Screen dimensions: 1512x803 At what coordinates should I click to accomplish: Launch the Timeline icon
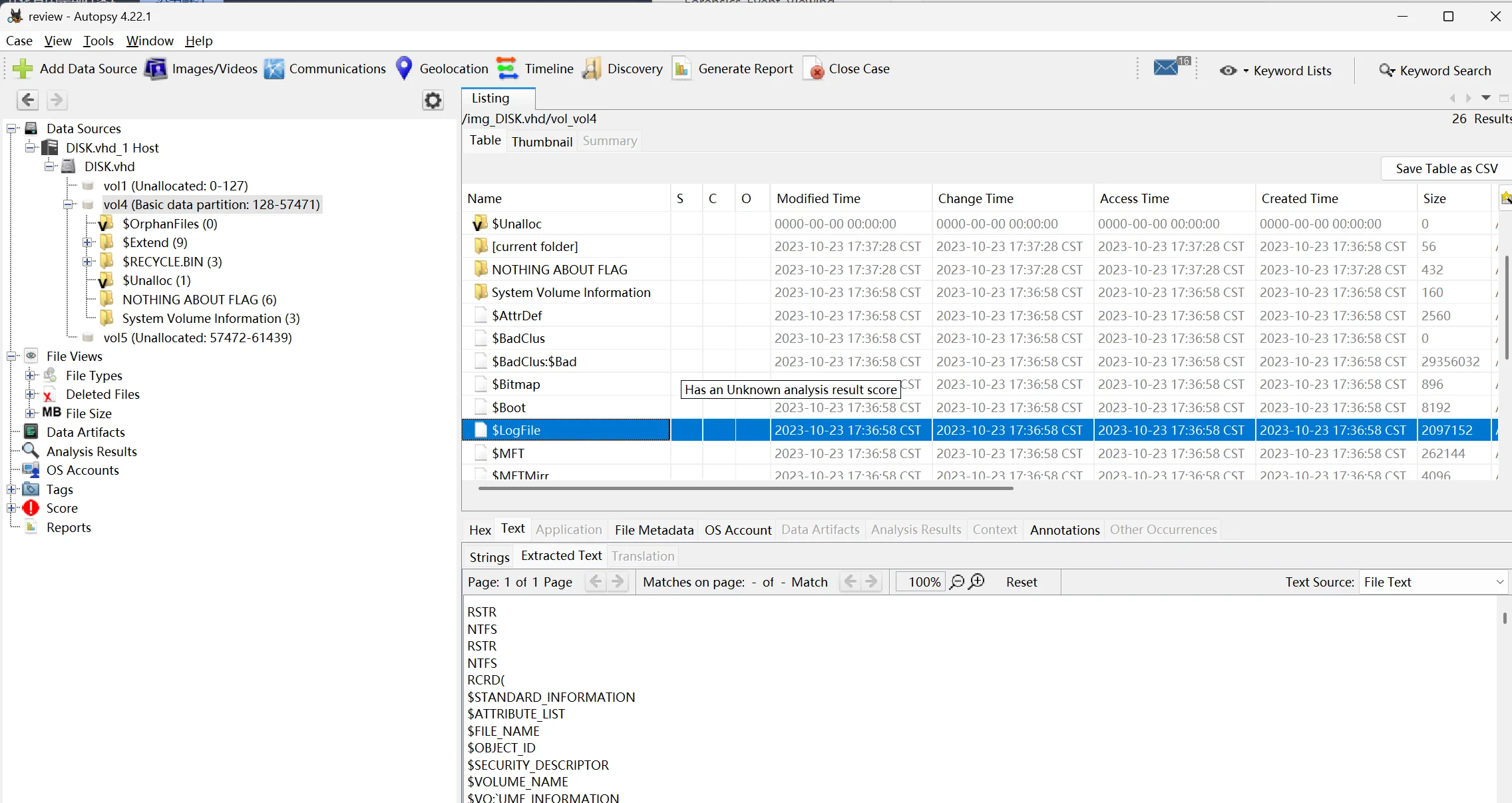coord(507,69)
